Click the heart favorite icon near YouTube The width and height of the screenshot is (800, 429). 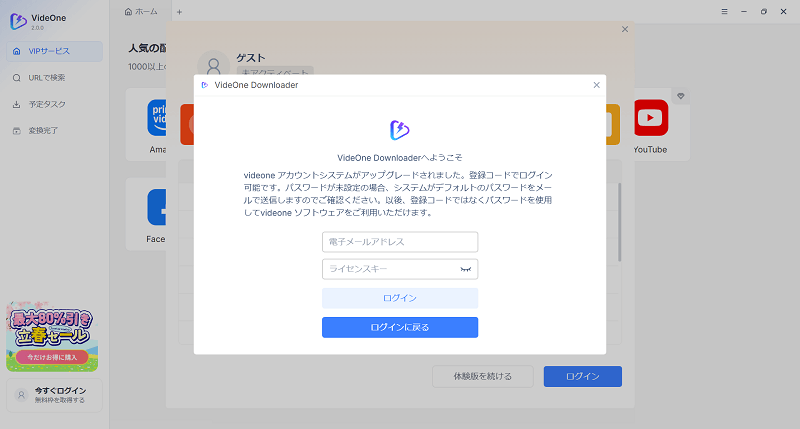(681, 96)
